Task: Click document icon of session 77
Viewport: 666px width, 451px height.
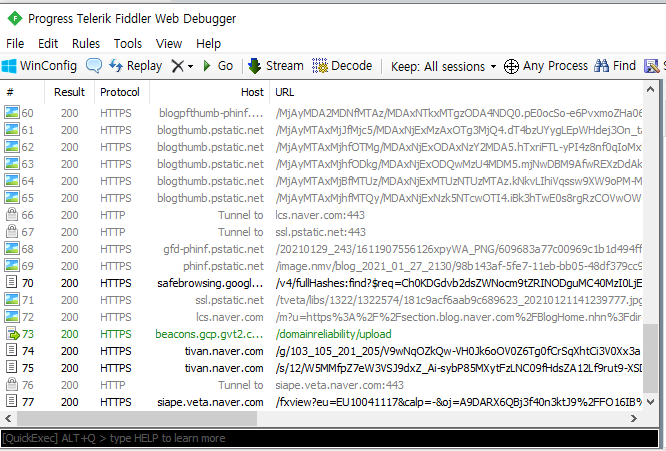Action: pyautogui.click(x=12, y=401)
